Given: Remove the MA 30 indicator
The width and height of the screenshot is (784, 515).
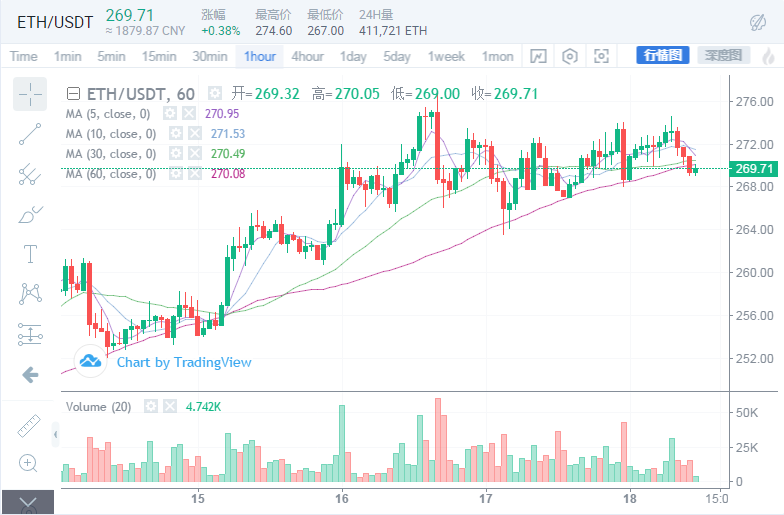Looking at the screenshot, I should pos(194,154).
